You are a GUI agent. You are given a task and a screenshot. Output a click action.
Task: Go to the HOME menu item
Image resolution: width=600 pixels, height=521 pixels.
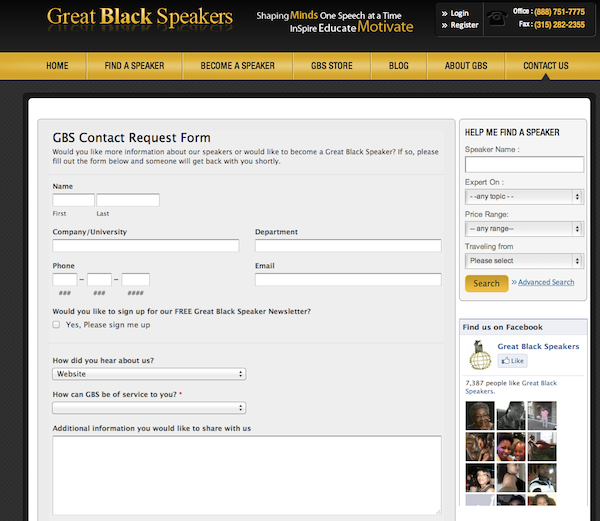57,66
